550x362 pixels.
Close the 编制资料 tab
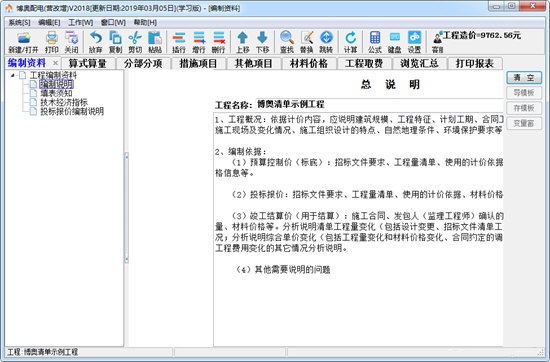click(55, 63)
